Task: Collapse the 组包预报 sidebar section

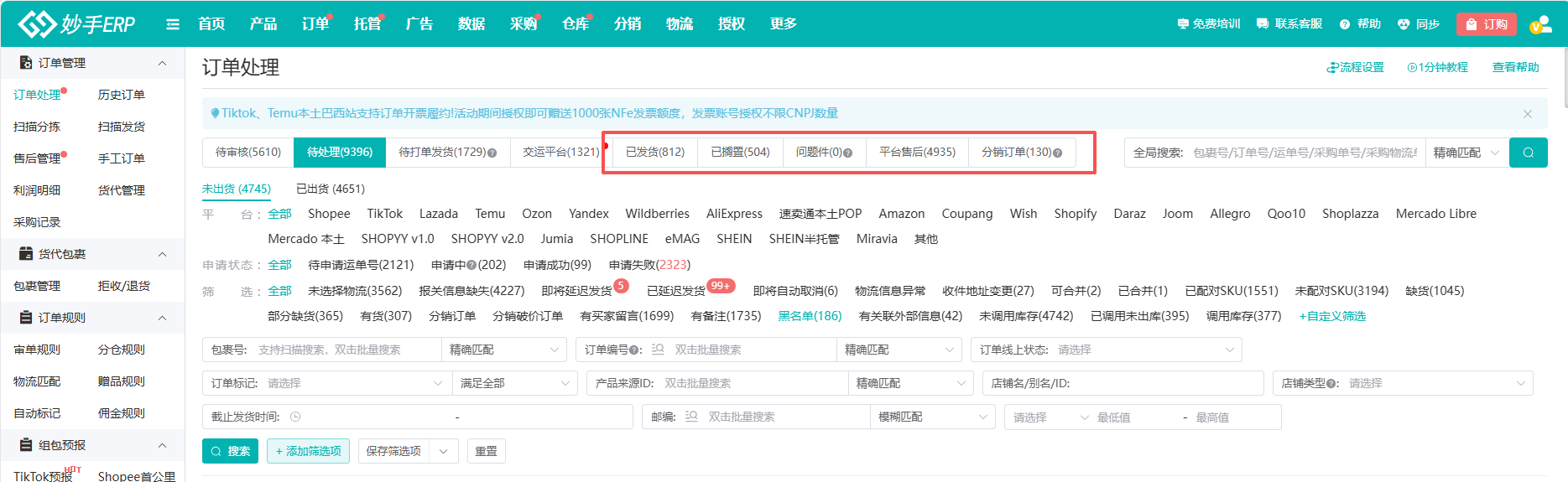Action: pos(162,445)
